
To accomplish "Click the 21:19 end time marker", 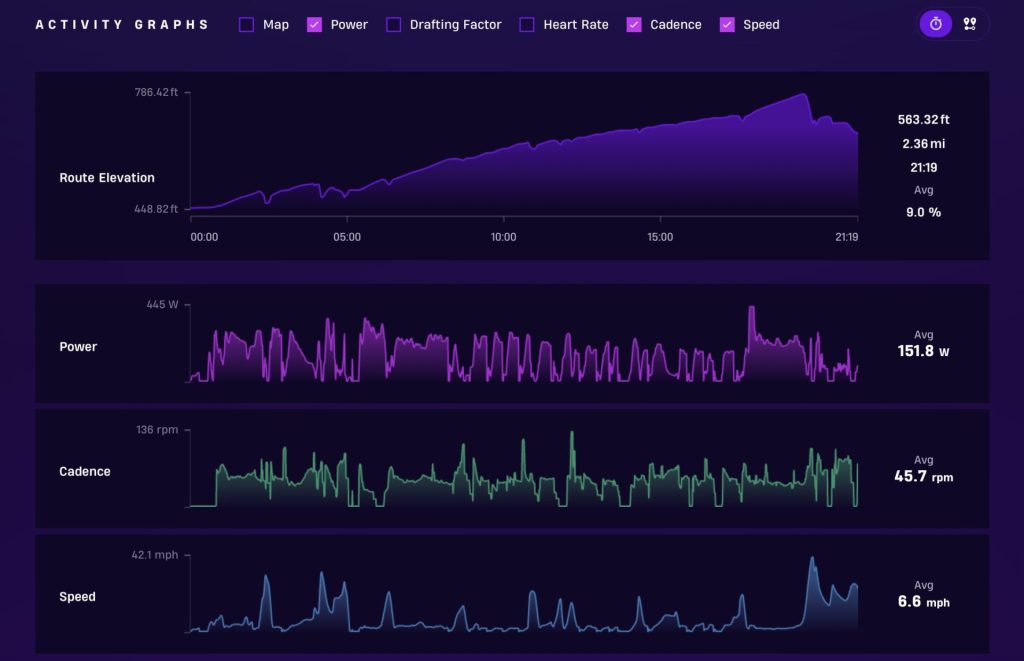I will coord(846,237).
